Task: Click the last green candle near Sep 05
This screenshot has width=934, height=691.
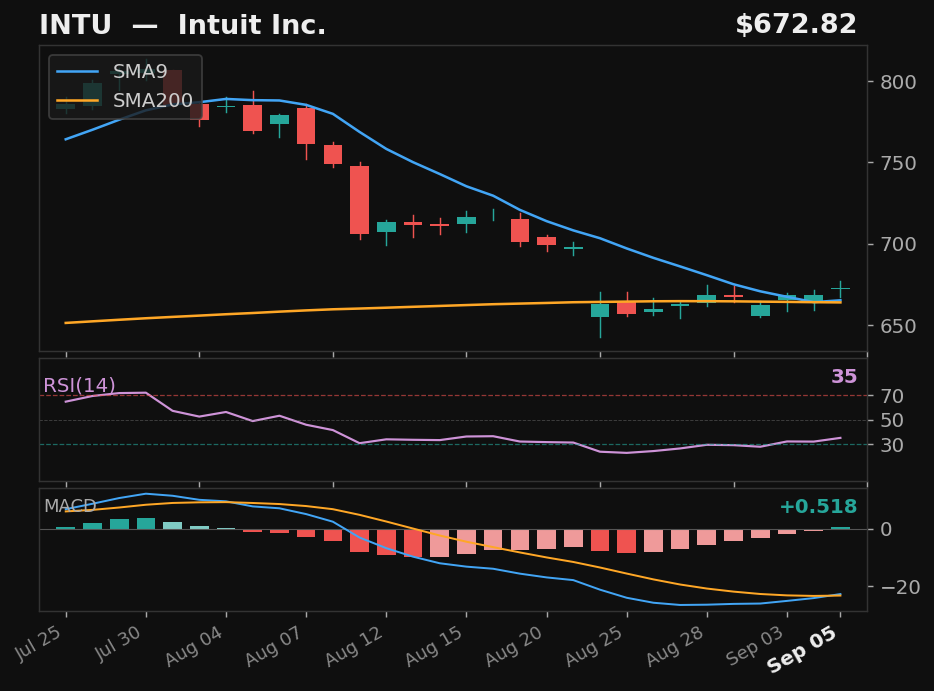Action: [840, 288]
